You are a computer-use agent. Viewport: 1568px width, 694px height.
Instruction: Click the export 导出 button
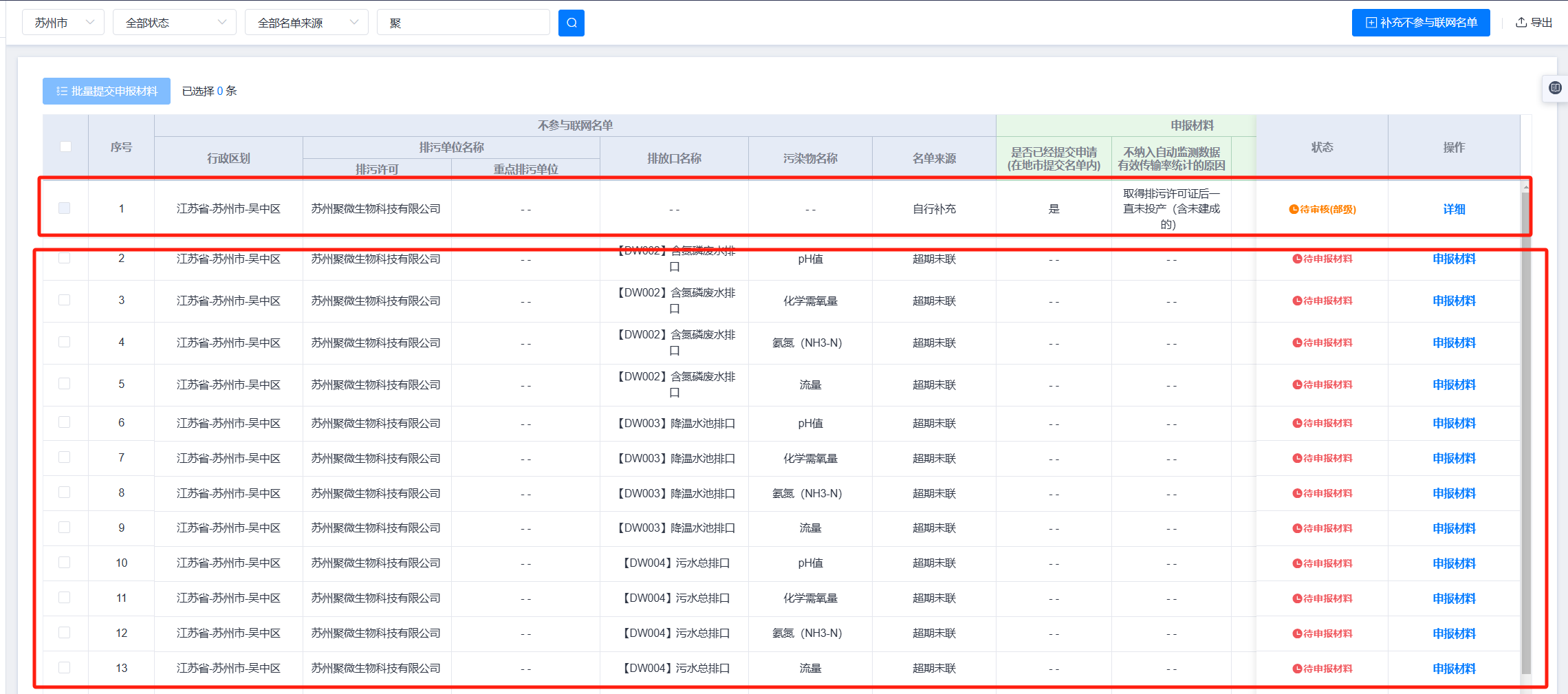pyautogui.click(x=1534, y=23)
